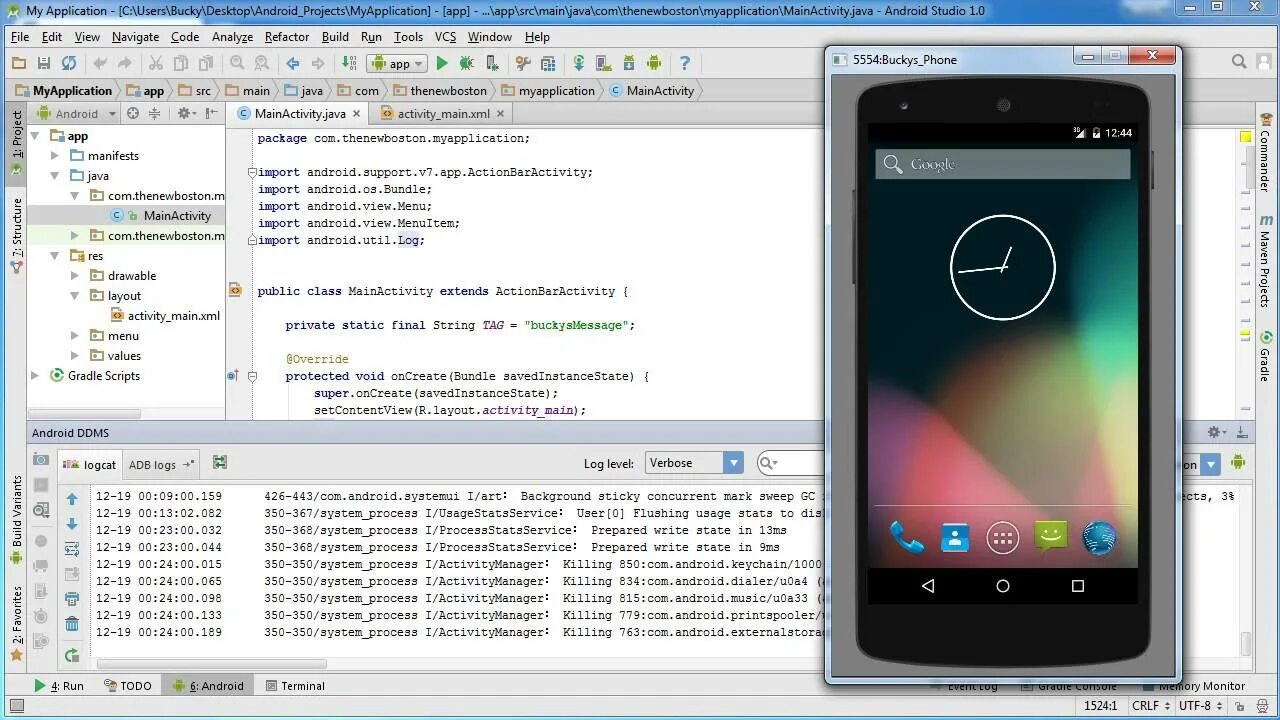Viewport: 1280px width, 720px height.
Task: Open the Log level Verbose dropdown
Action: (694, 463)
